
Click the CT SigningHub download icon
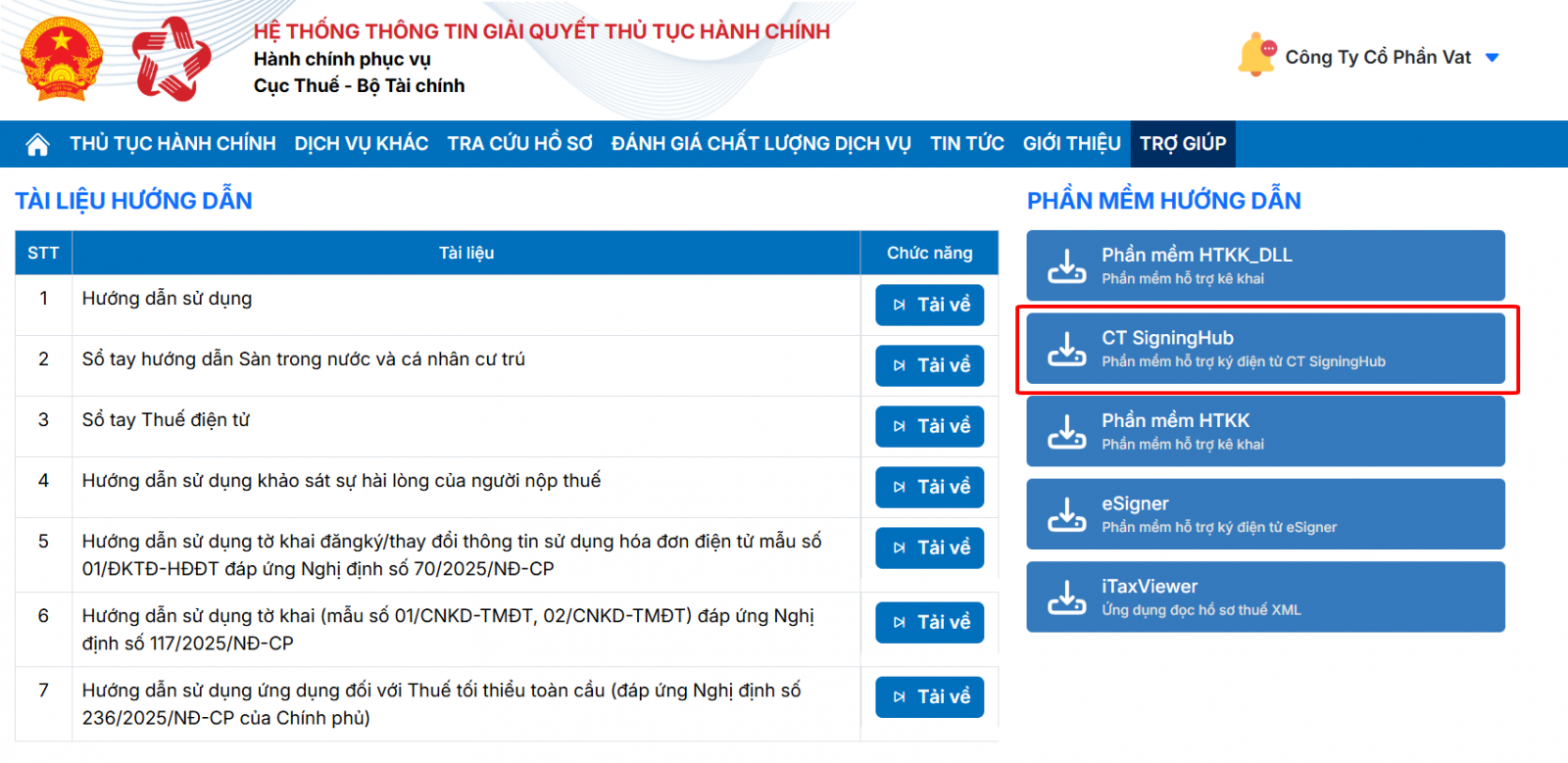[1066, 349]
